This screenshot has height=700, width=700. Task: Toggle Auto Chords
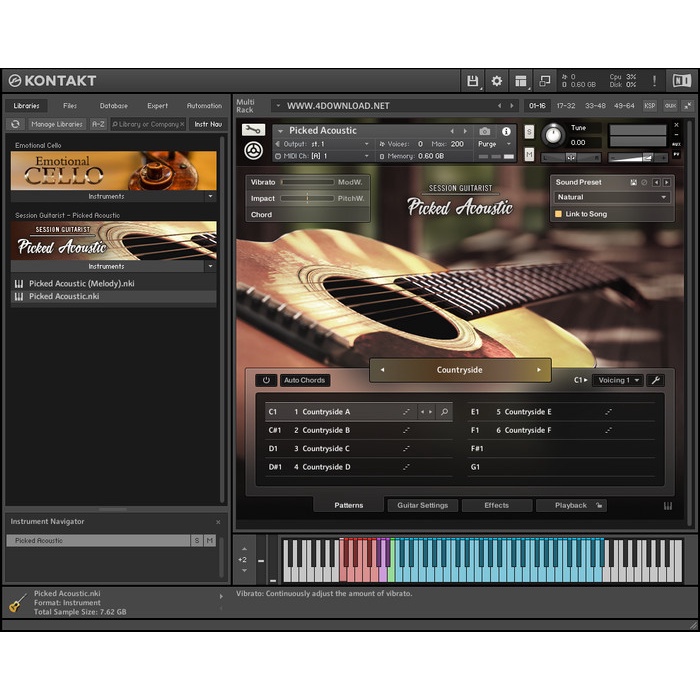tap(304, 380)
